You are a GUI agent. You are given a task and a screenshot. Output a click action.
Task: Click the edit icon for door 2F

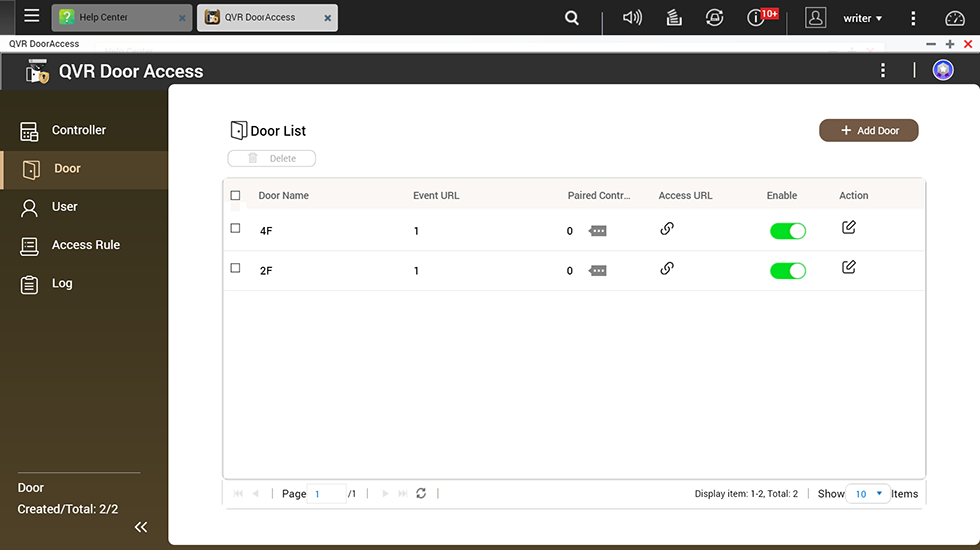[848, 267]
